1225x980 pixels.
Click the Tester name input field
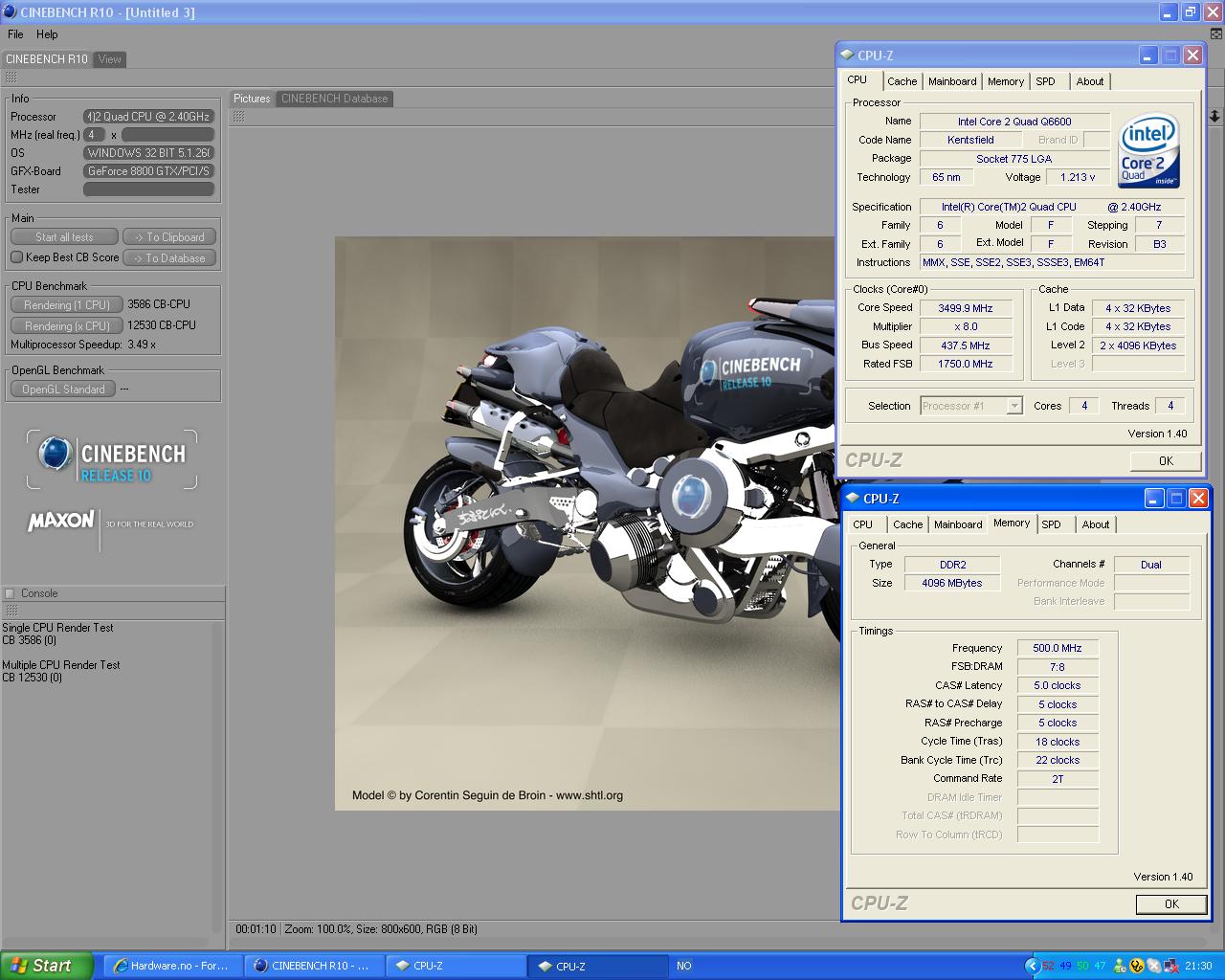148,189
